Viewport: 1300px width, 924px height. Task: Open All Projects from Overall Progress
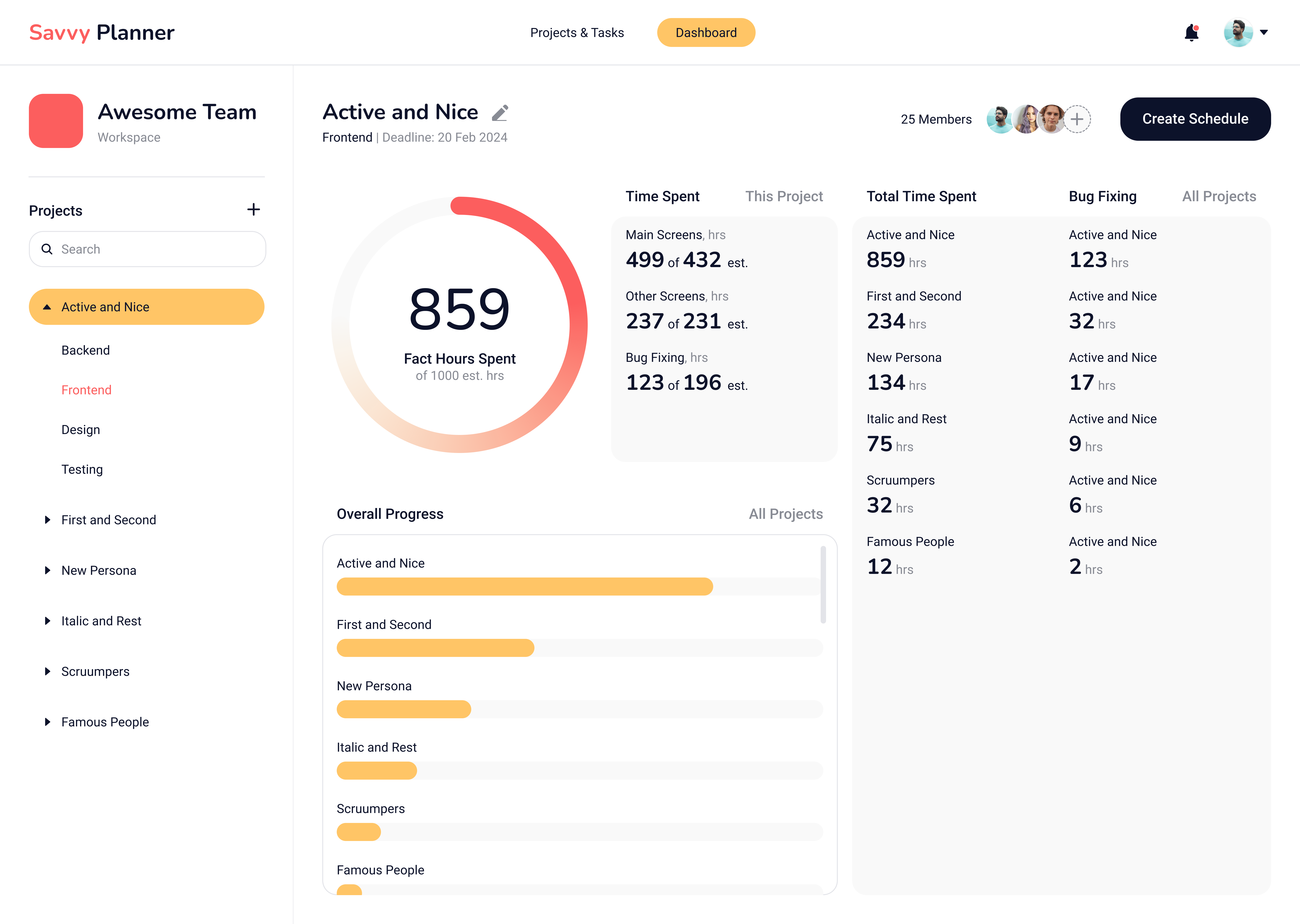[785, 514]
